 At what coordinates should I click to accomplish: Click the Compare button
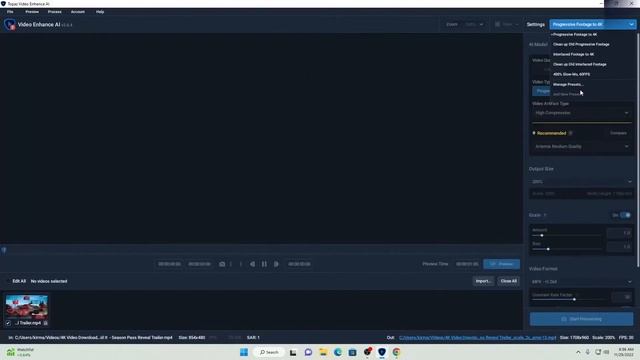click(618, 133)
